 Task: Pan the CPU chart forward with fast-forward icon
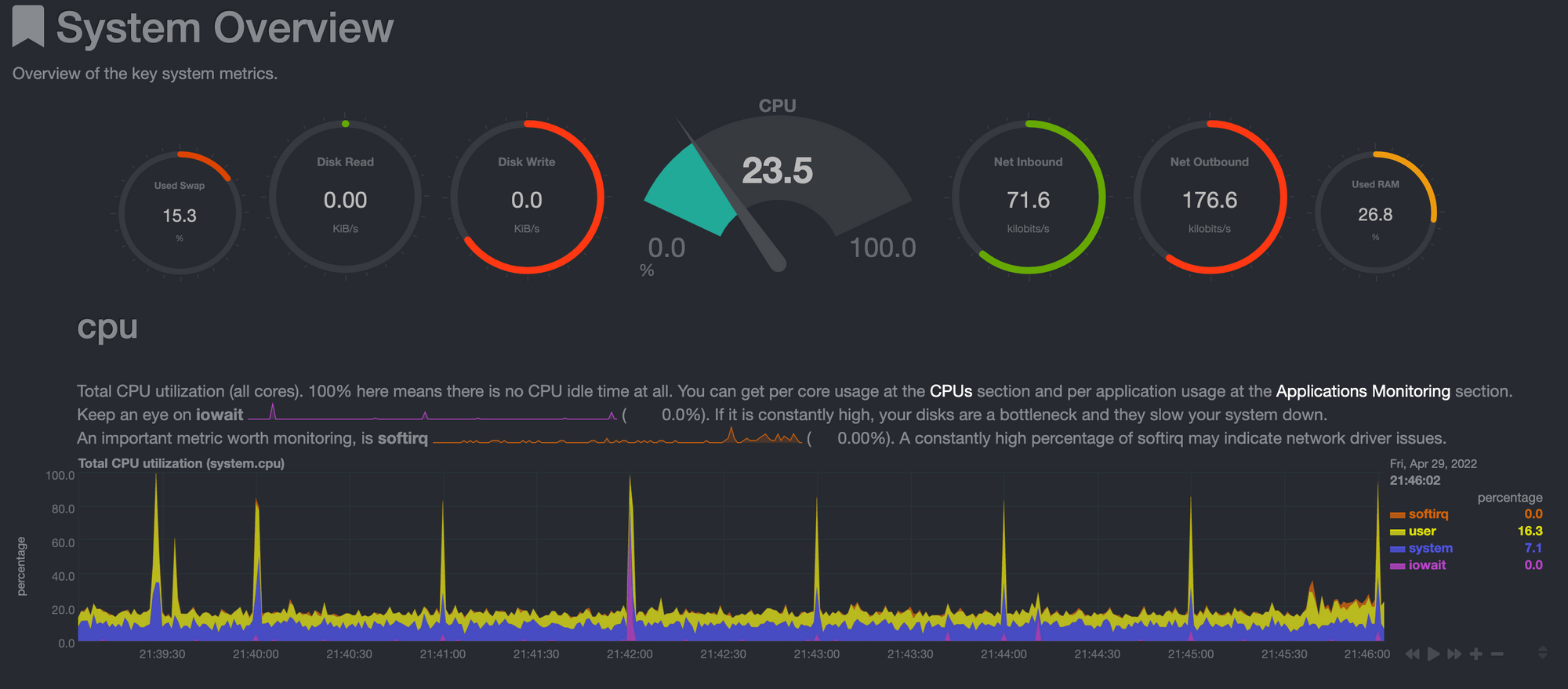1454,654
